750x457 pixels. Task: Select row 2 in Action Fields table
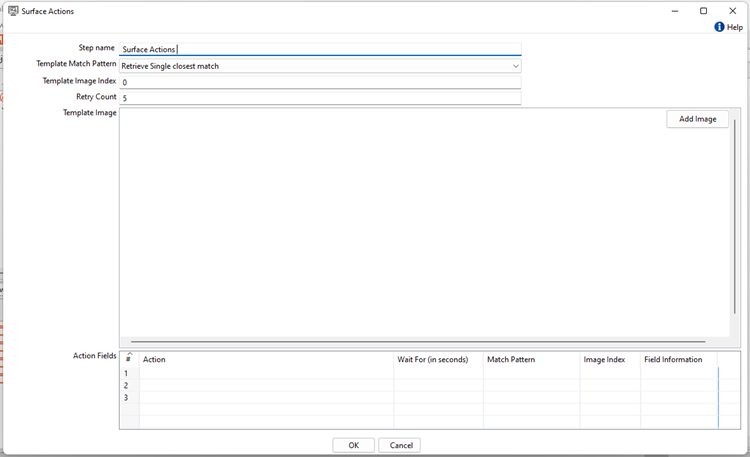click(x=127, y=385)
